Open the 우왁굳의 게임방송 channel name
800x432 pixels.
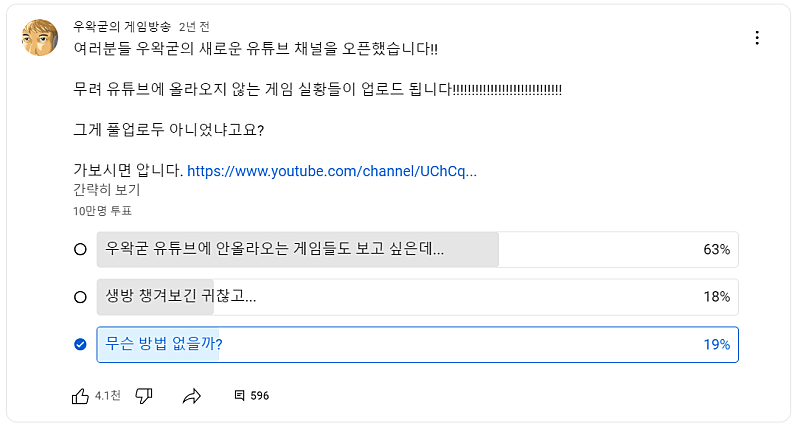122,26
